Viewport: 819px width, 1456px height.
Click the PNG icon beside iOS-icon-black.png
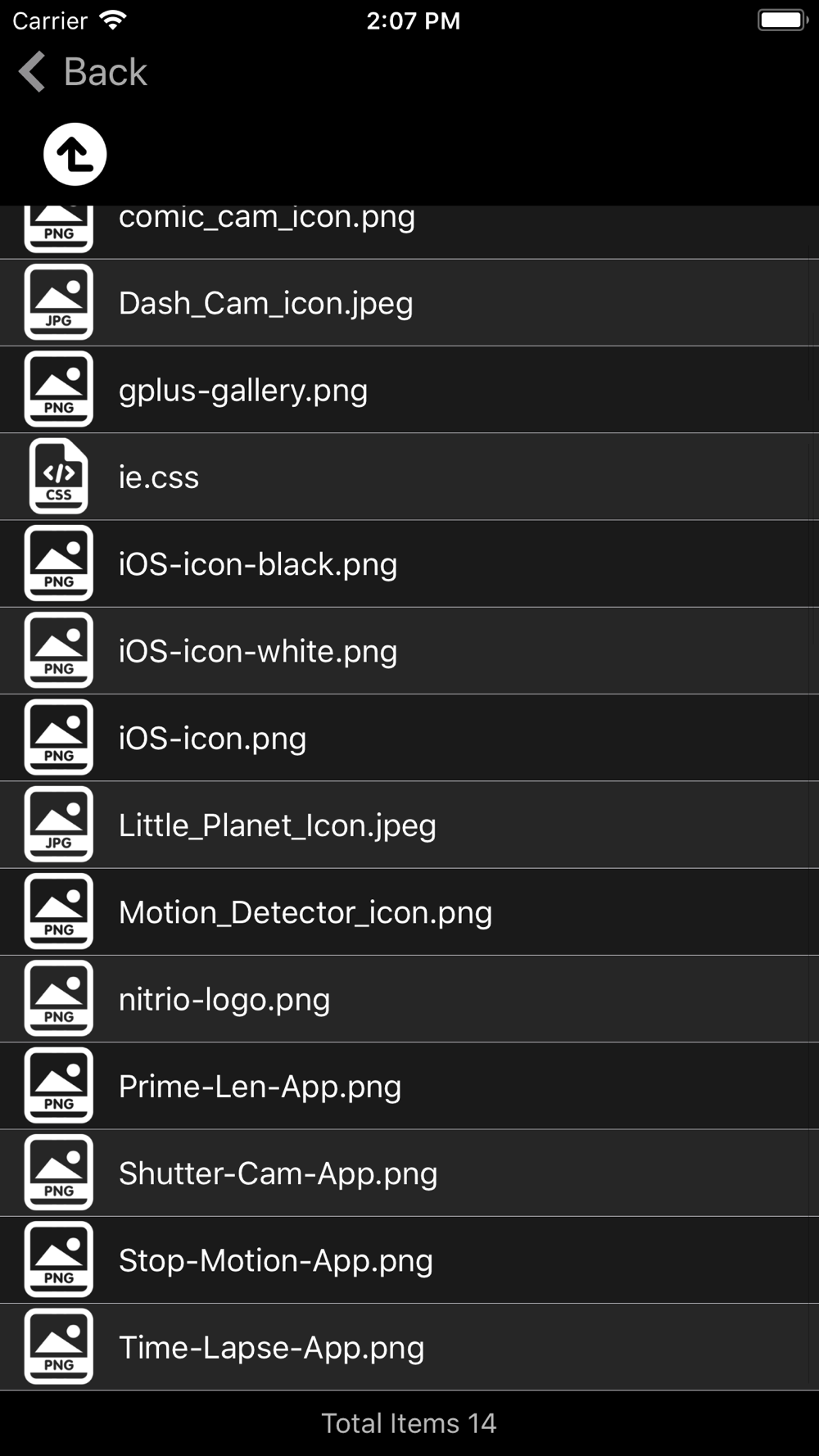[x=59, y=563]
